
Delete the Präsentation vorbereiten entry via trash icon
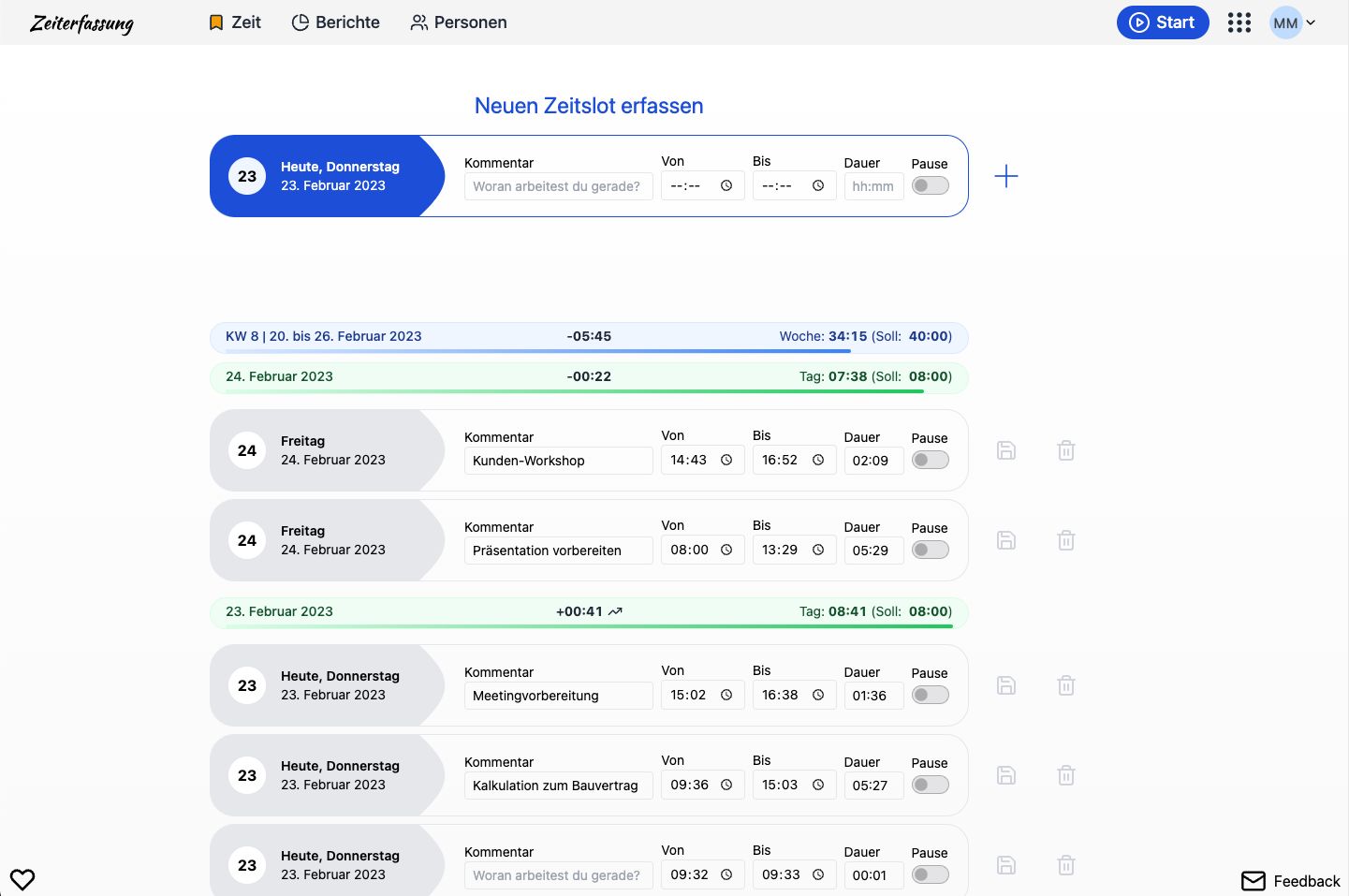[x=1066, y=540]
